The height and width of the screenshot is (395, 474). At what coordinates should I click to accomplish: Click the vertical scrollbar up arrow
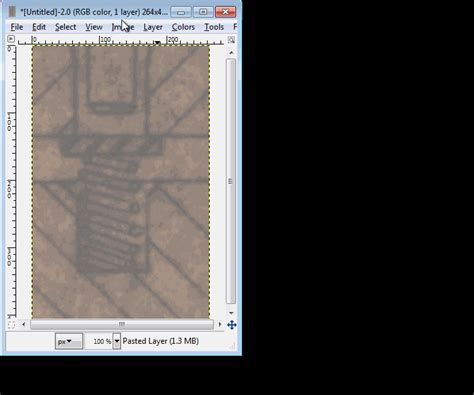(x=231, y=52)
